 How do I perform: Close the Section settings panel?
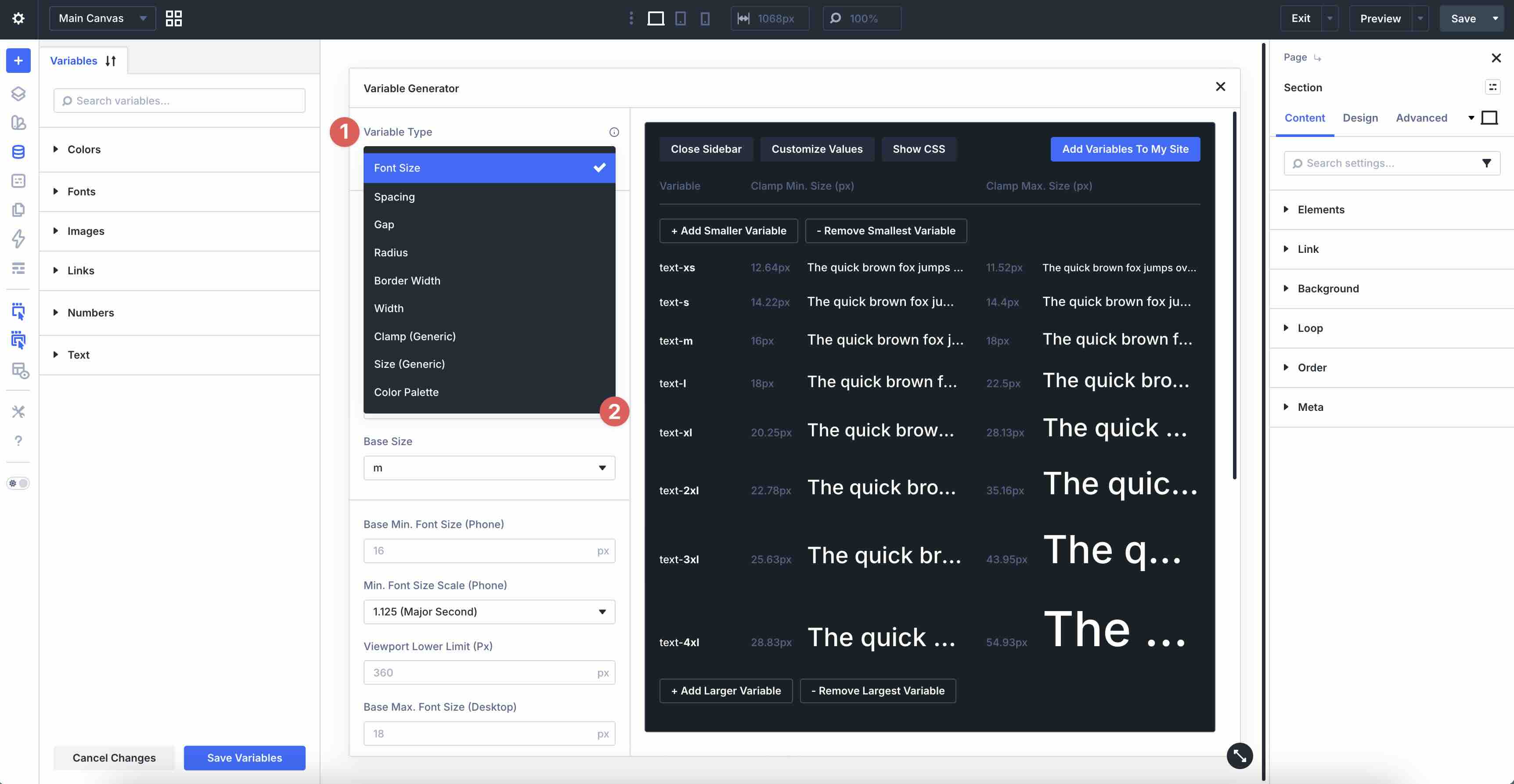(x=1496, y=58)
